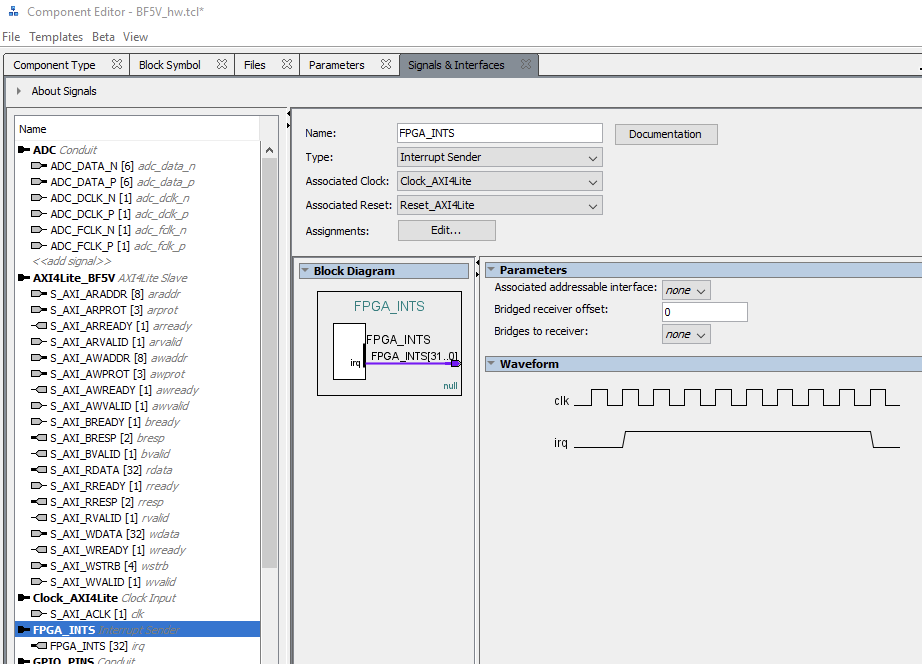The width and height of the screenshot is (922, 664).
Task: Switch to the Block Symbol tab
Action: (x=170, y=65)
